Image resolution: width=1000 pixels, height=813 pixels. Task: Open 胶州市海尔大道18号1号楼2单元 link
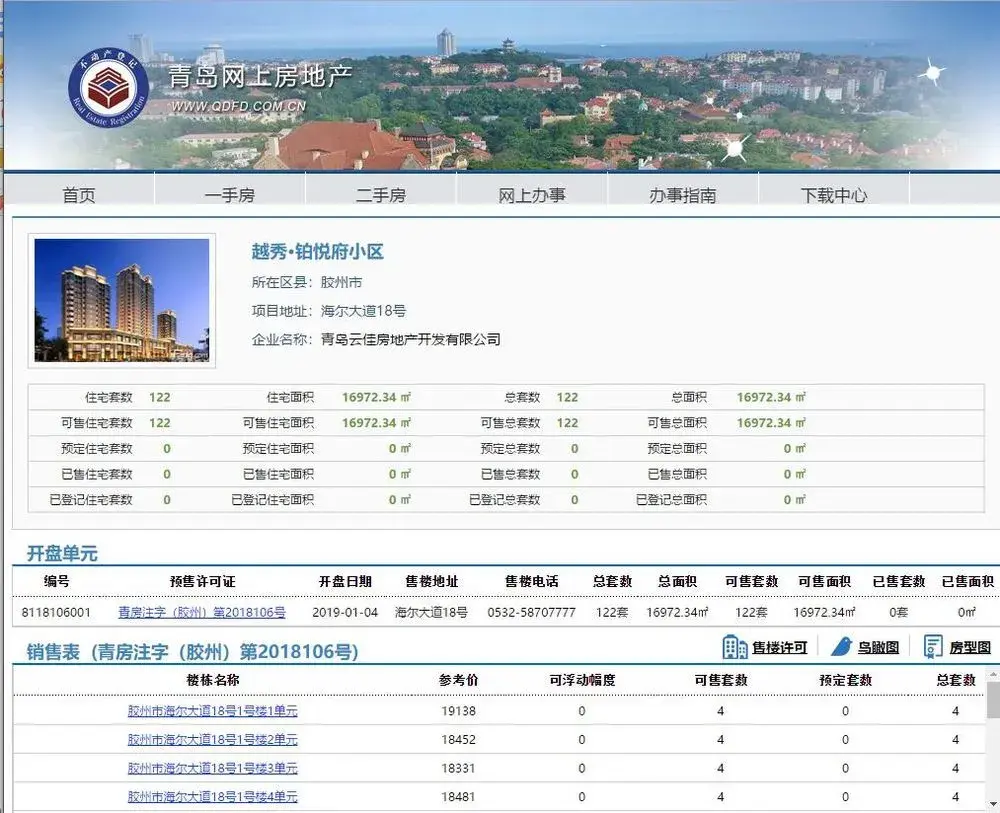click(x=212, y=739)
